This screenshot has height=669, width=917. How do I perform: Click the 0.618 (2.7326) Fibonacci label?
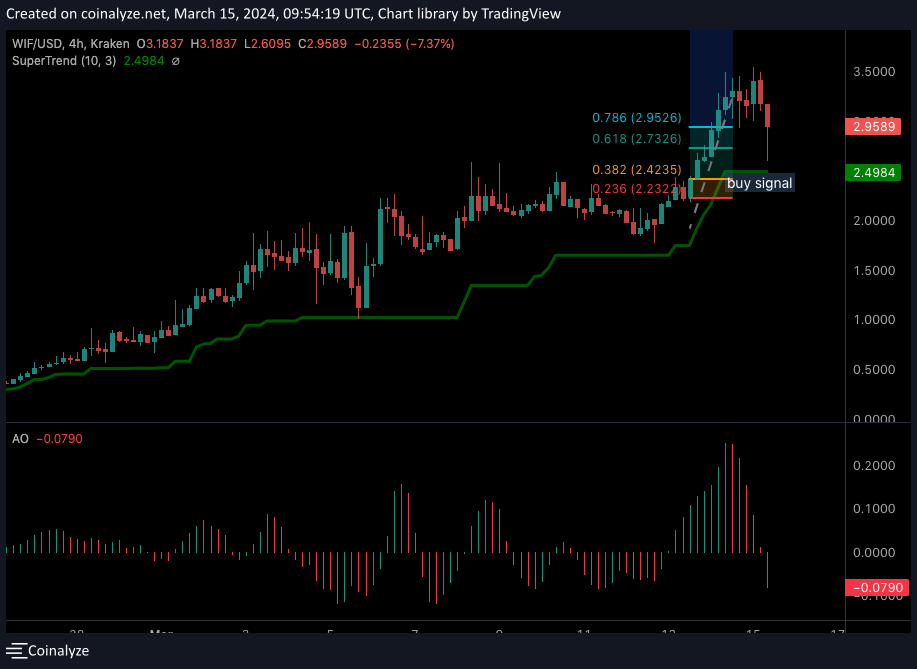[637, 139]
